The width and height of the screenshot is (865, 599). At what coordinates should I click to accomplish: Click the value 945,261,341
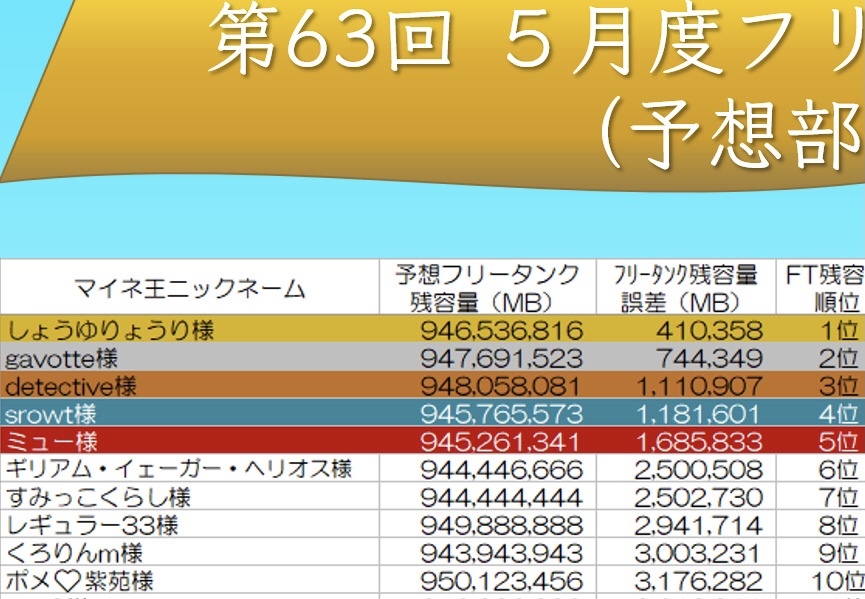(x=500, y=442)
